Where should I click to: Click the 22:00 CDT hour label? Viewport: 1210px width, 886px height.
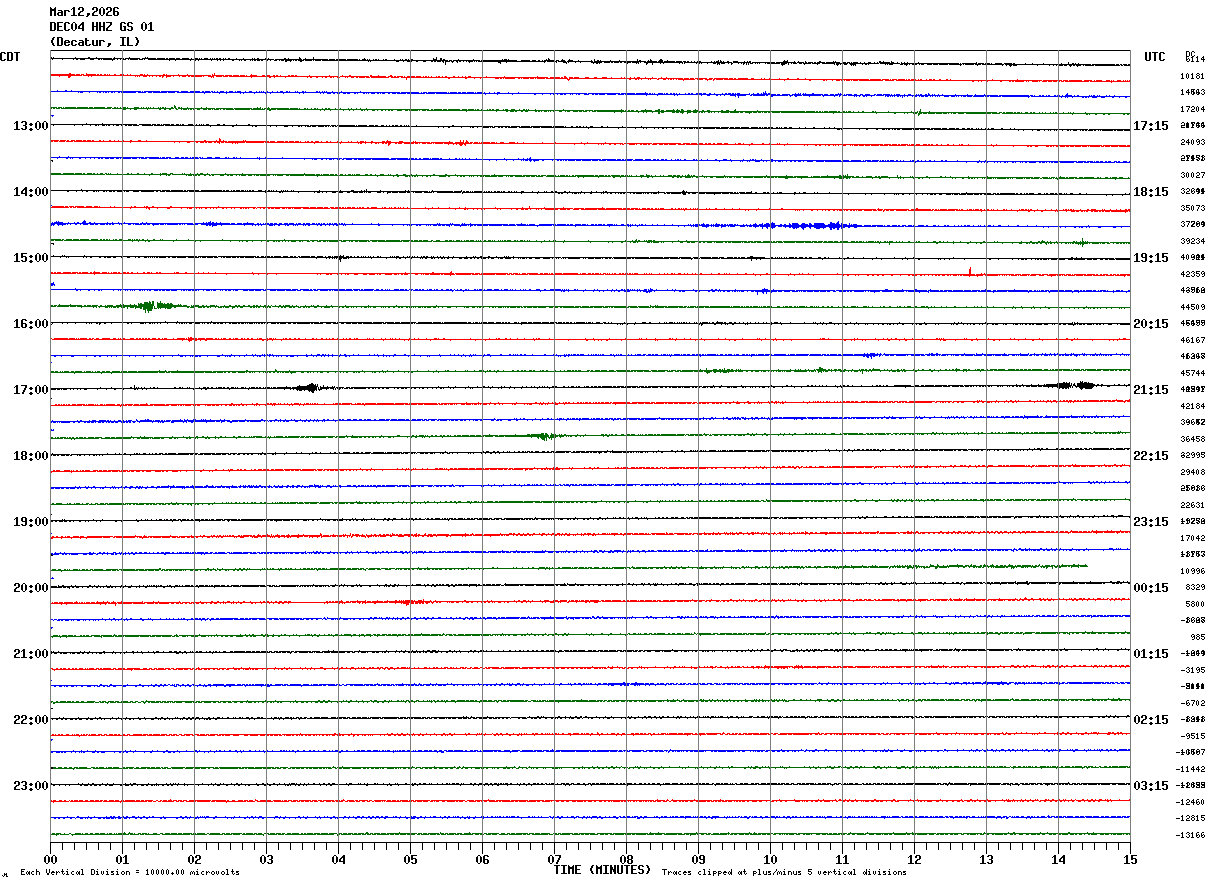pyautogui.click(x=31, y=720)
